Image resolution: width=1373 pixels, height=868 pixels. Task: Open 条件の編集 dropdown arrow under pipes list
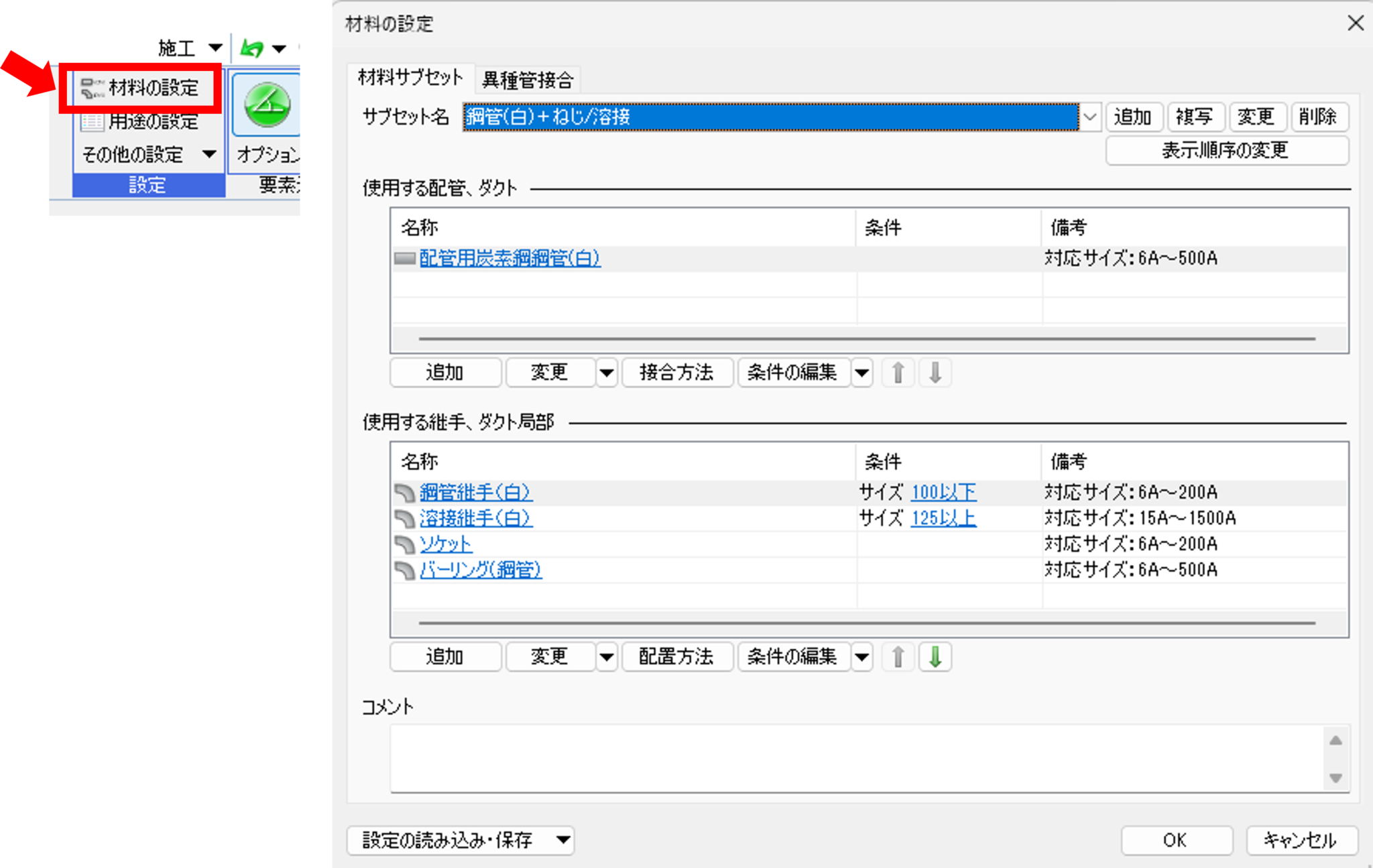point(862,373)
